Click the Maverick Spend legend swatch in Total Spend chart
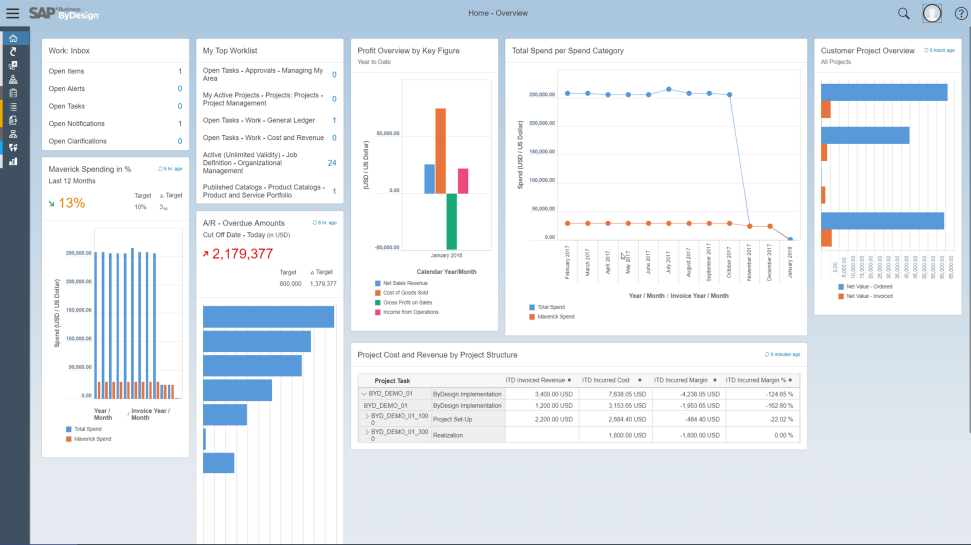This screenshot has height=545, width=971. point(532,317)
